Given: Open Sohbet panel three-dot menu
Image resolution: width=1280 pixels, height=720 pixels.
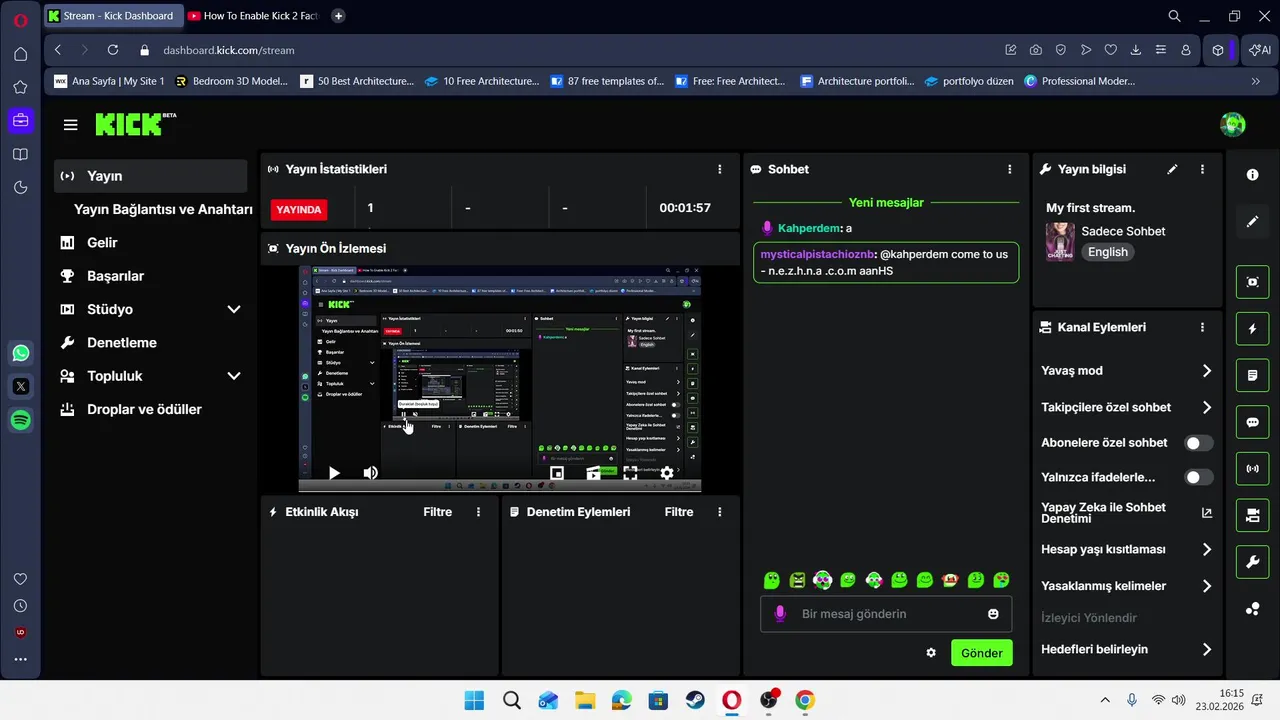Looking at the screenshot, I should click(x=1010, y=169).
